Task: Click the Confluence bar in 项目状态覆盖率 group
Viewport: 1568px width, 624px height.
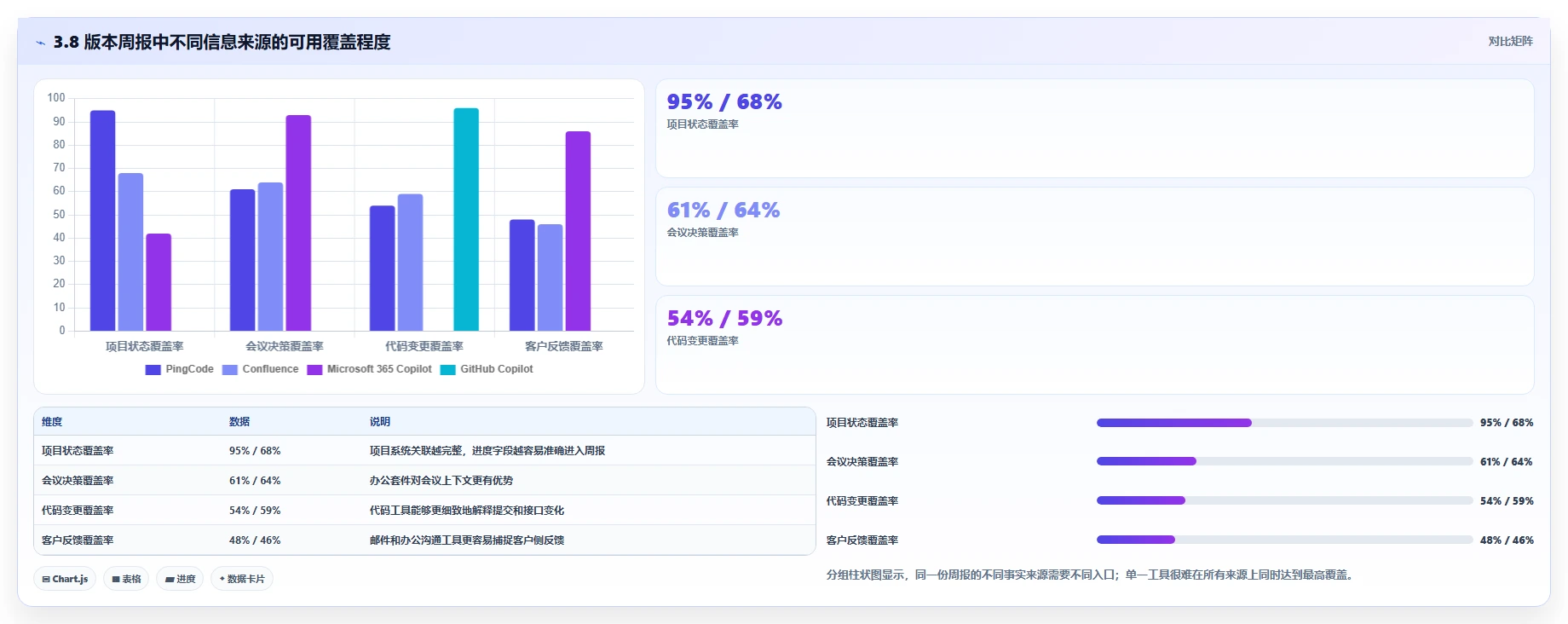Action: [x=130, y=251]
